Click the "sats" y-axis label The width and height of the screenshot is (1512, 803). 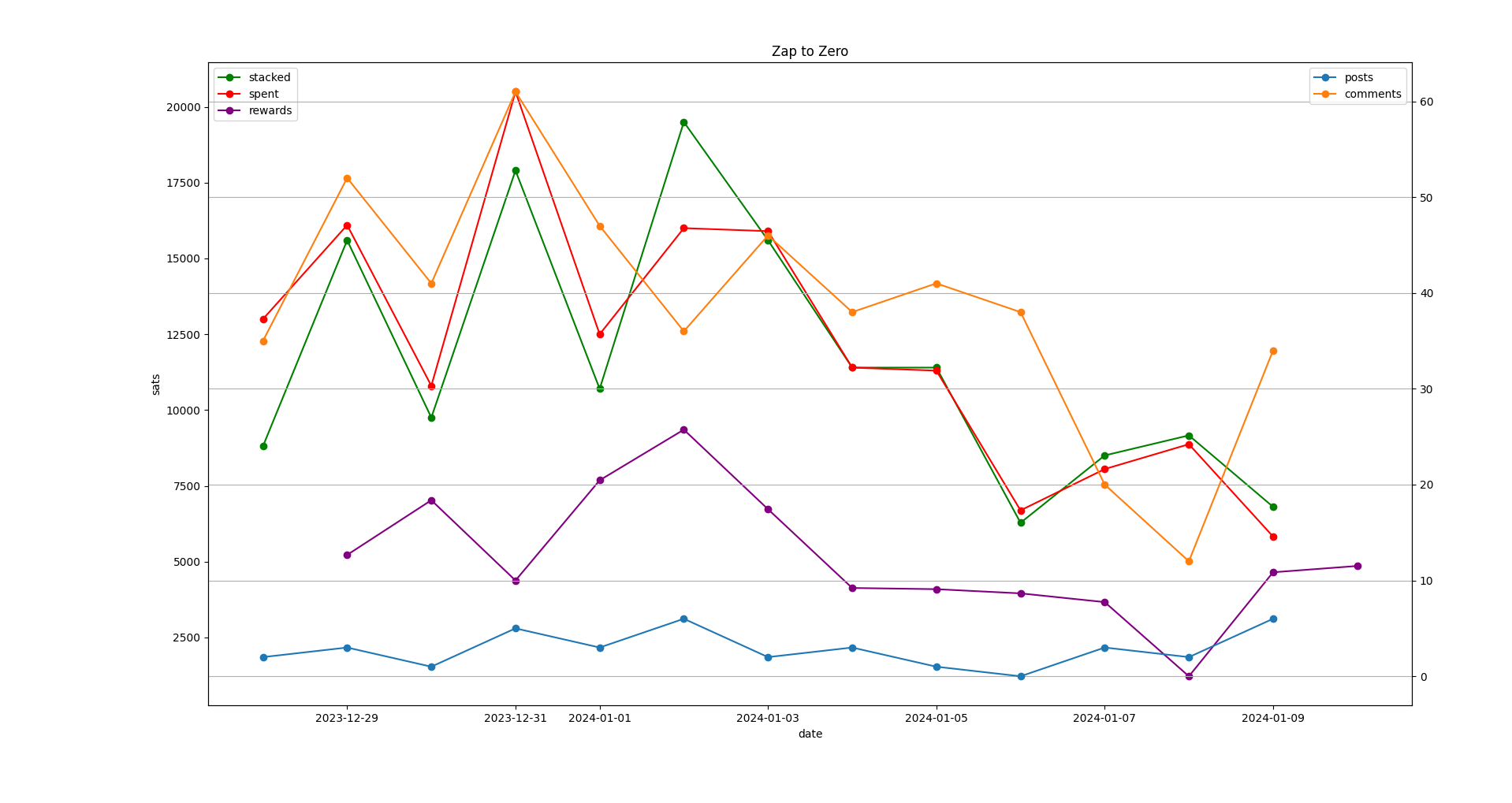(x=155, y=385)
